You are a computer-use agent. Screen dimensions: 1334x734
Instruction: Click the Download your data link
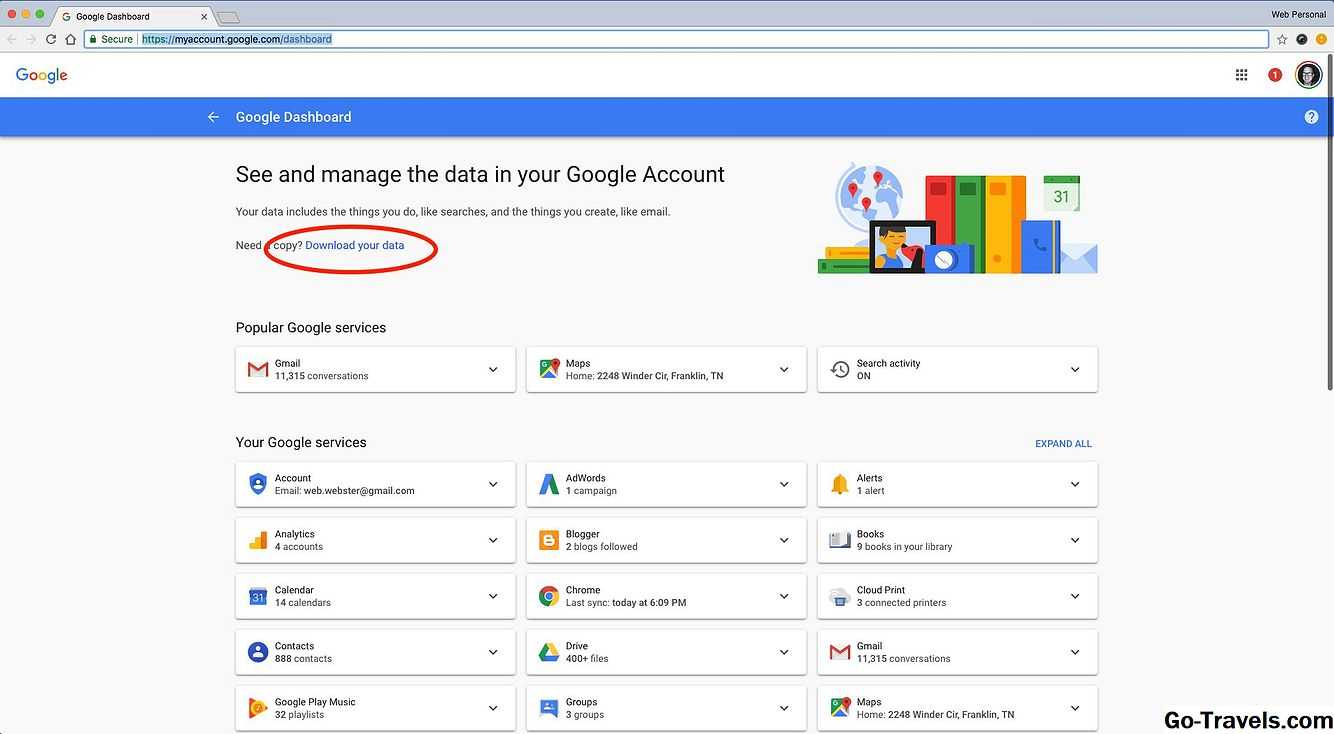pyautogui.click(x=355, y=245)
